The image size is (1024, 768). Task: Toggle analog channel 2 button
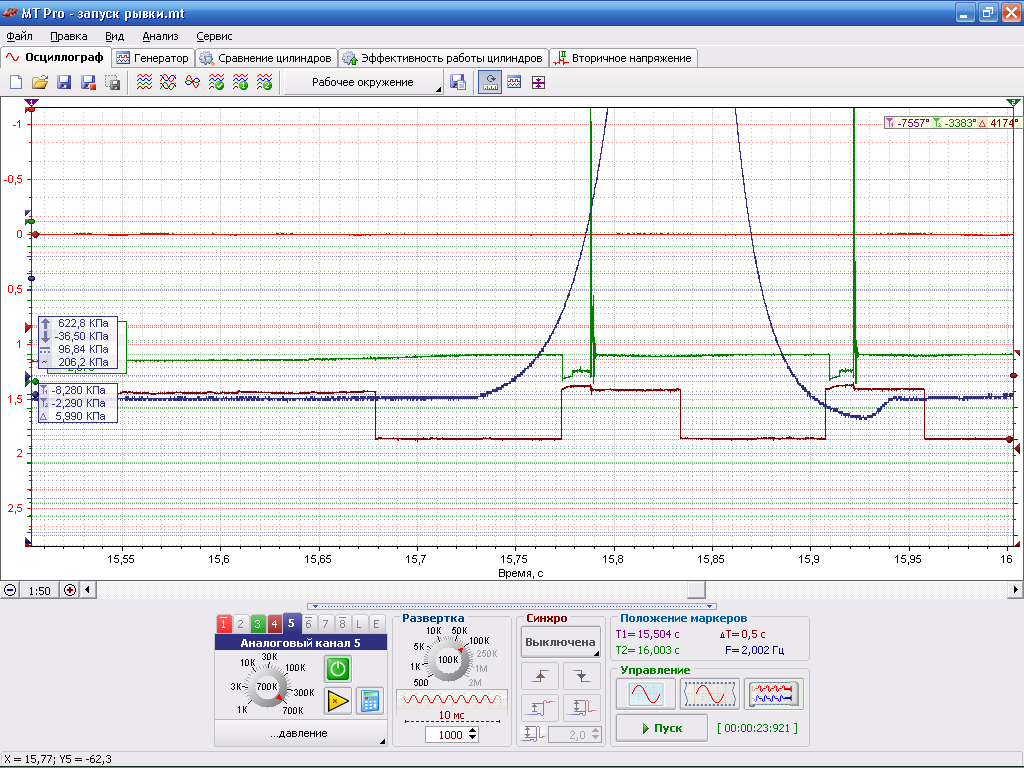coord(240,624)
